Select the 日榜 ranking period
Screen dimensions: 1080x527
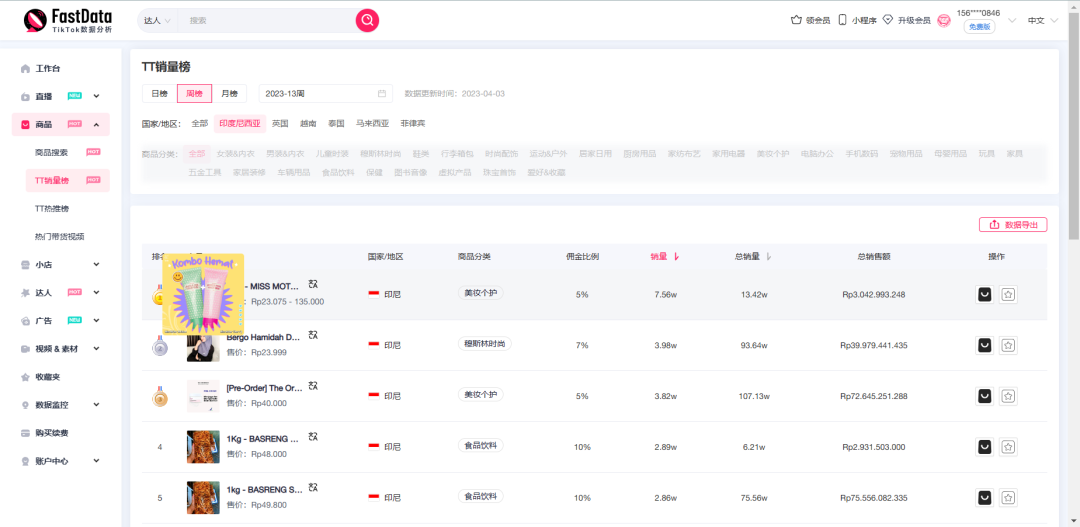pyautogui.click(x=159, y=94)
